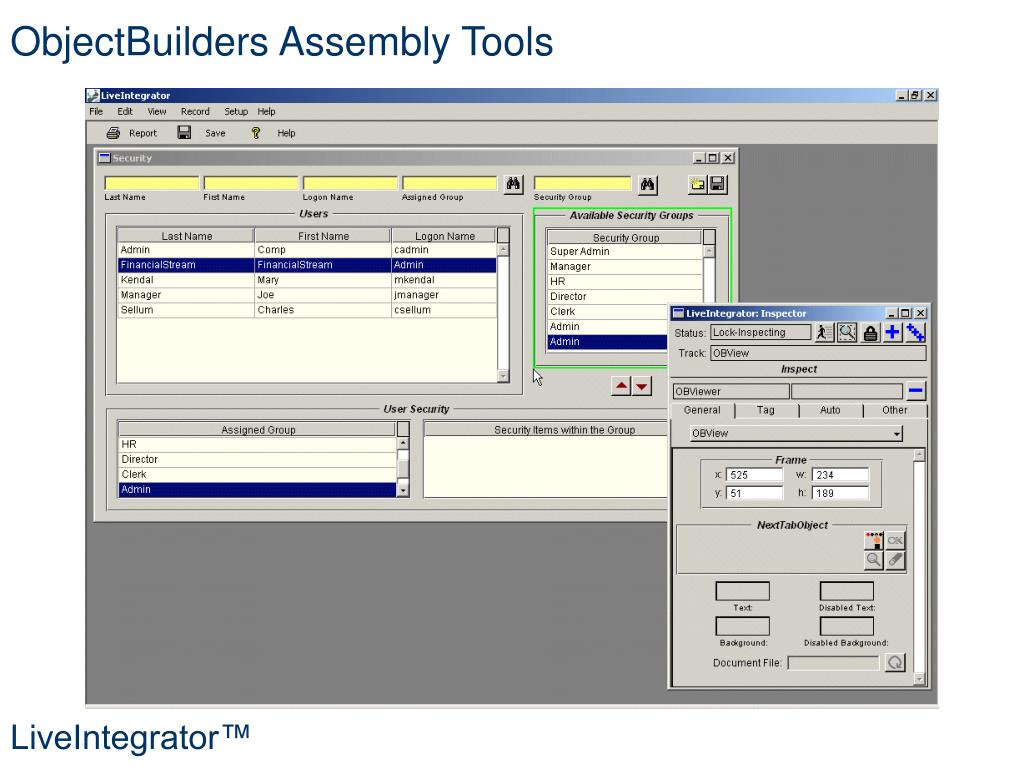The image size is (1024, 768).
Task: Click the Assigned Group list scrollbar down arrow
Action: coord(403,490)
